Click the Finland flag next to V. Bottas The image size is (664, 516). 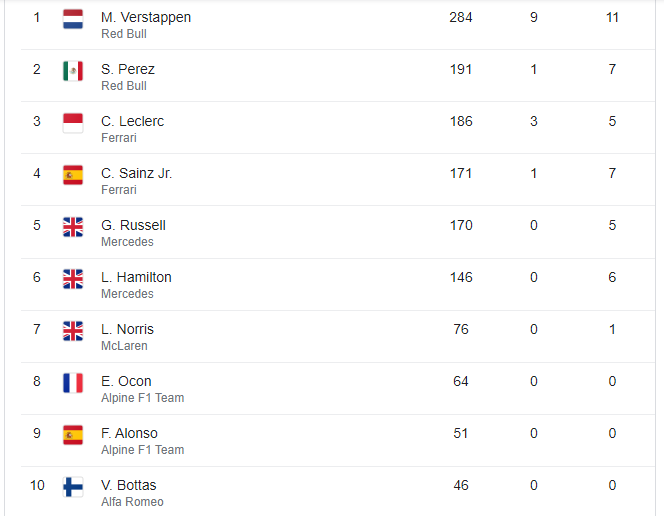(73, 487)
